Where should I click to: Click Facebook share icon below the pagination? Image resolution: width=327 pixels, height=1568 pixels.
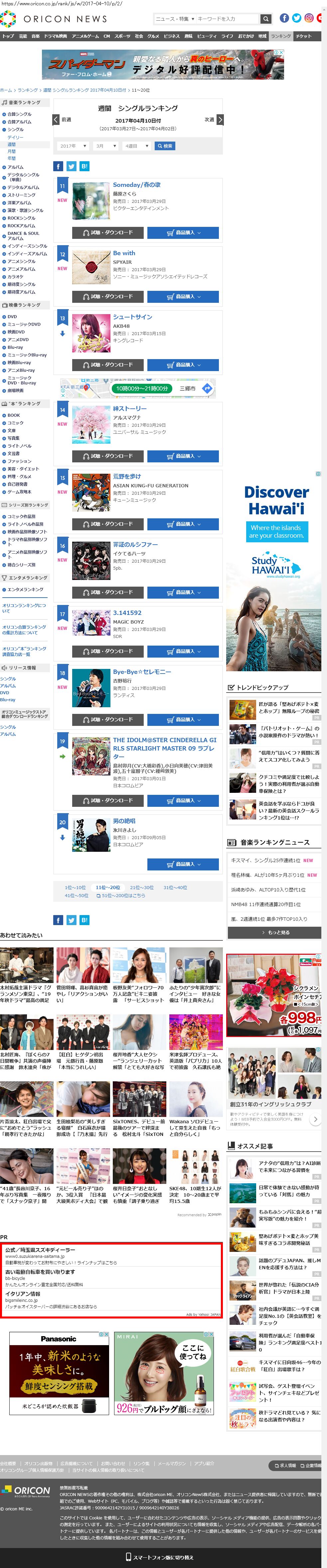(x=58, y=920)
